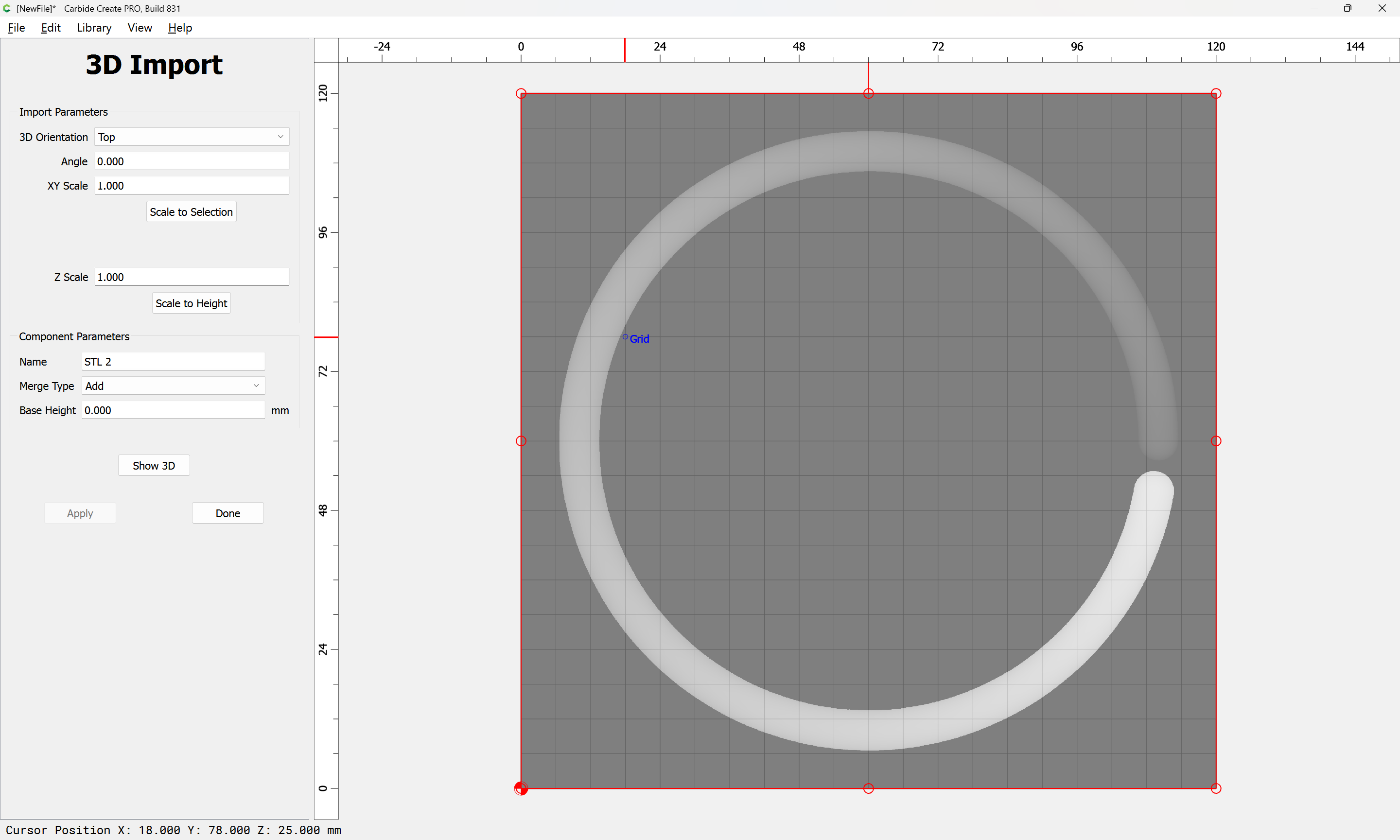The height and width of the screenshot is (840, 1400).
Task: Expand the Merge Type dropdown
Action: 173,386
